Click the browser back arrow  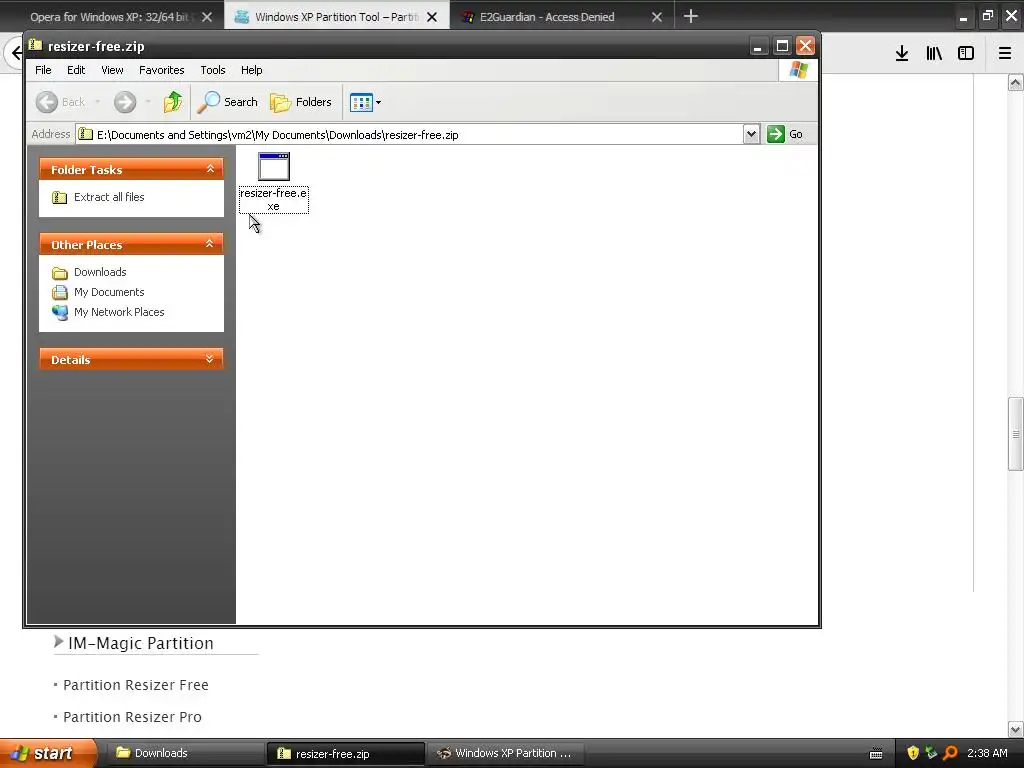click(16, 54)
